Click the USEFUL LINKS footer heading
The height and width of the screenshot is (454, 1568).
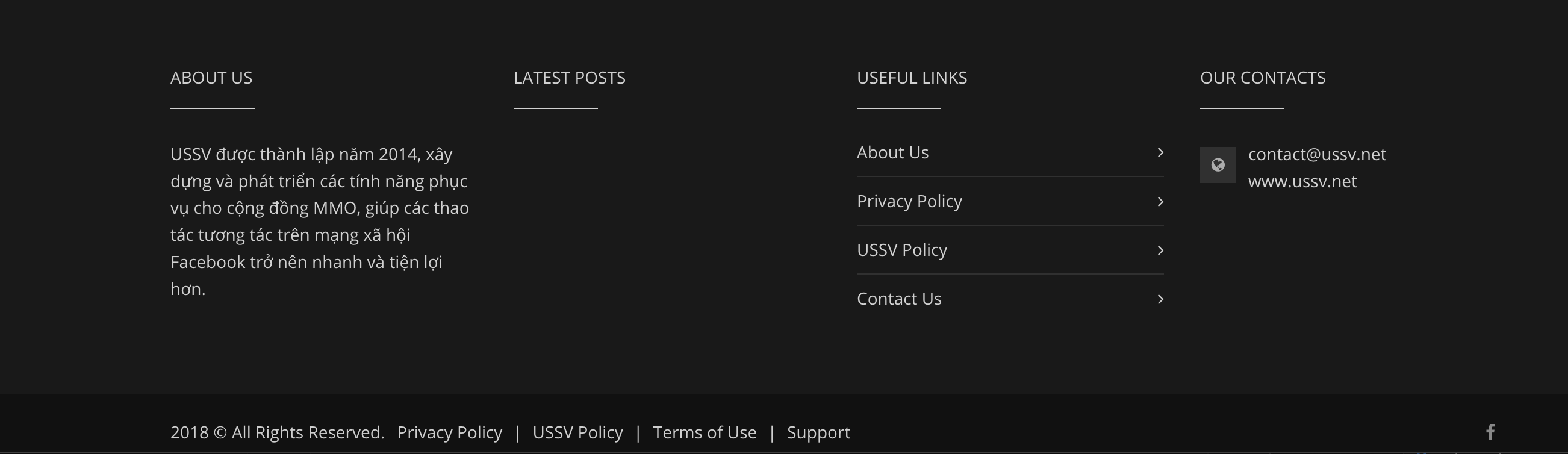[x=912, y=78]
